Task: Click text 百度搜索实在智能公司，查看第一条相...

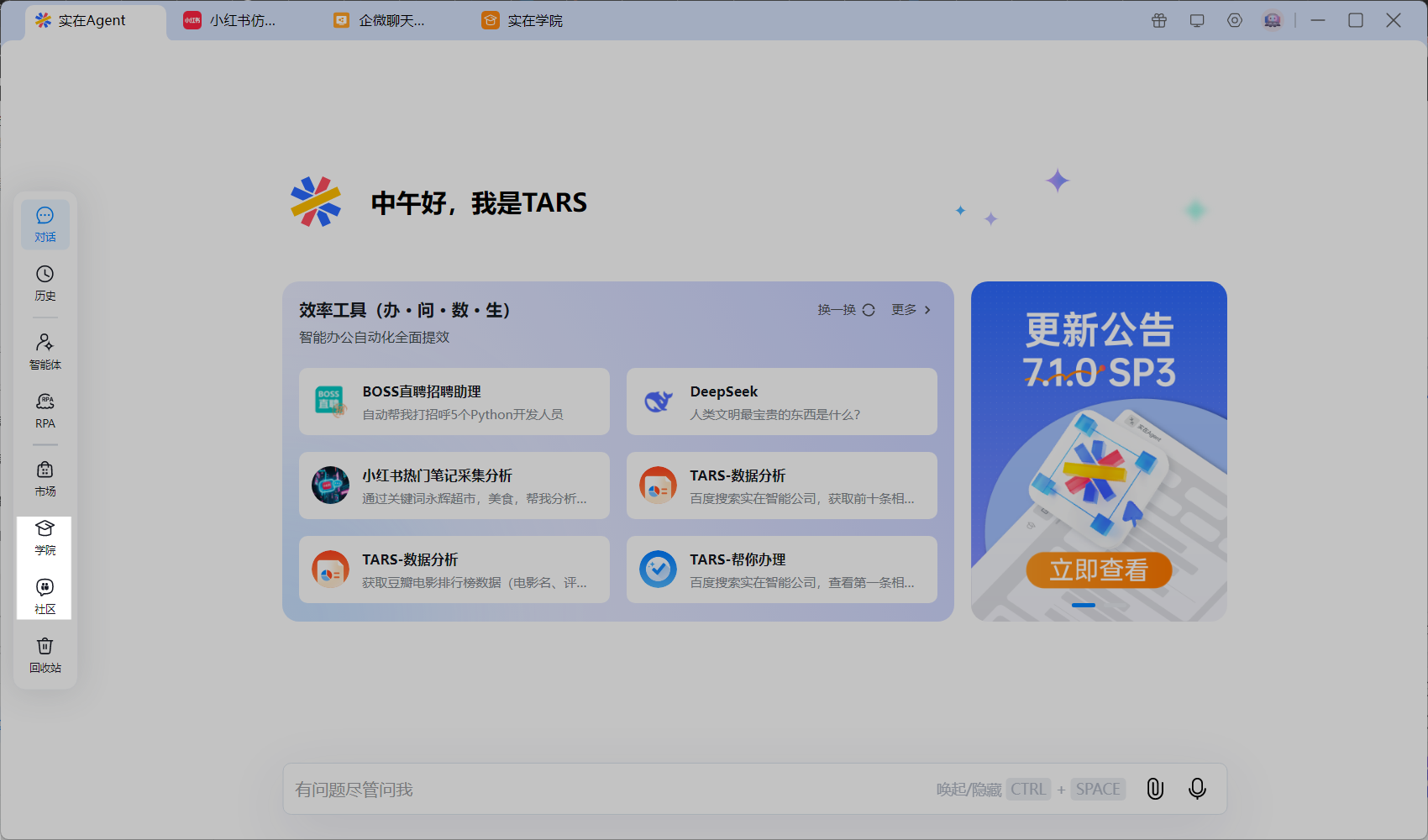Action: (802, 583)
